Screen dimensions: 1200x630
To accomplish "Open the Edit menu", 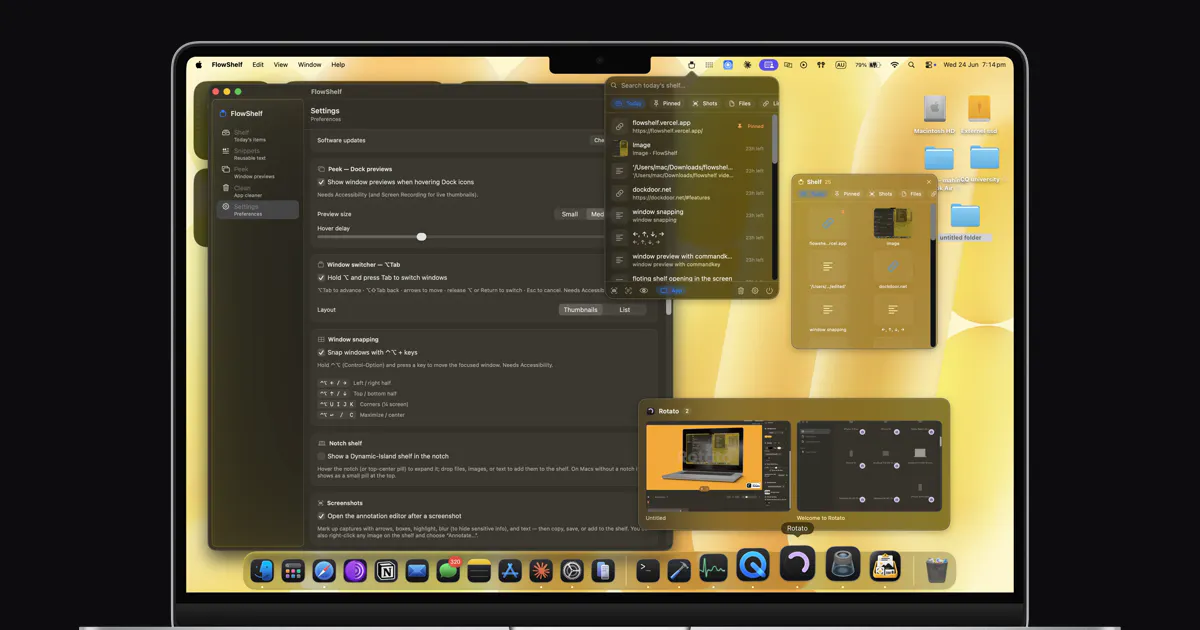I will 258,65.
